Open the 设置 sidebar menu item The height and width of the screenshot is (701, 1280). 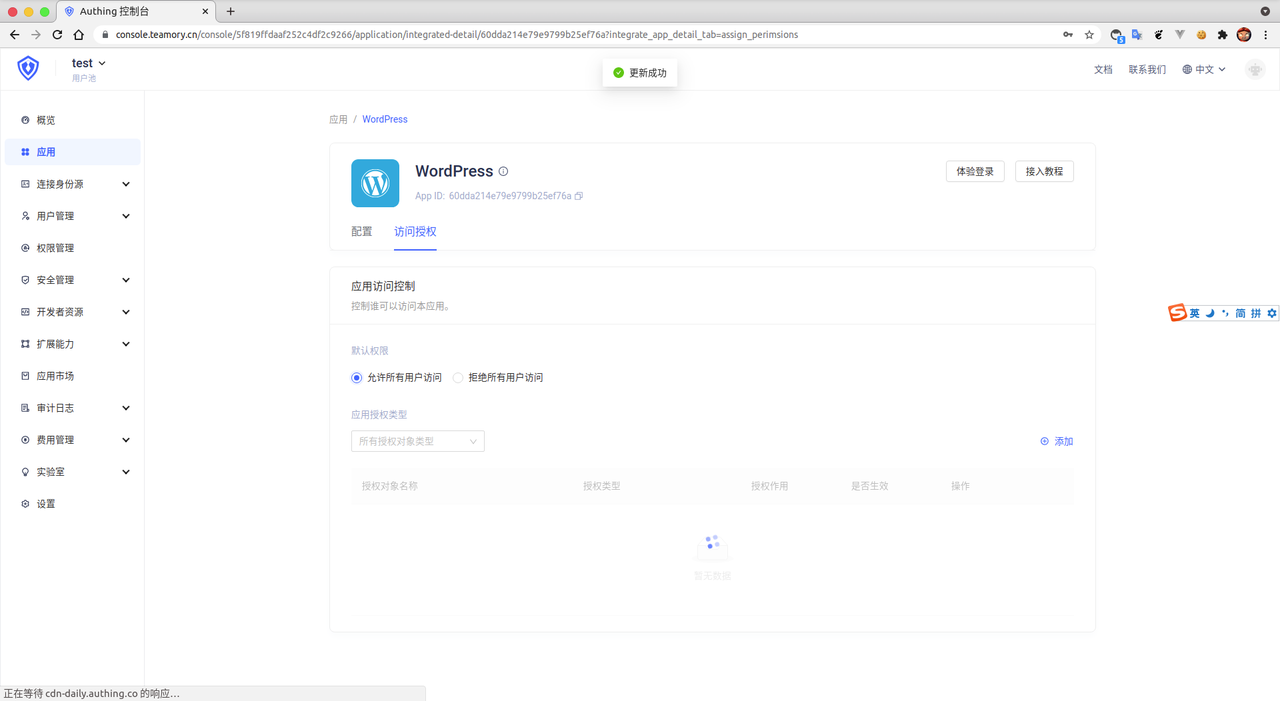tap(72, 504)
